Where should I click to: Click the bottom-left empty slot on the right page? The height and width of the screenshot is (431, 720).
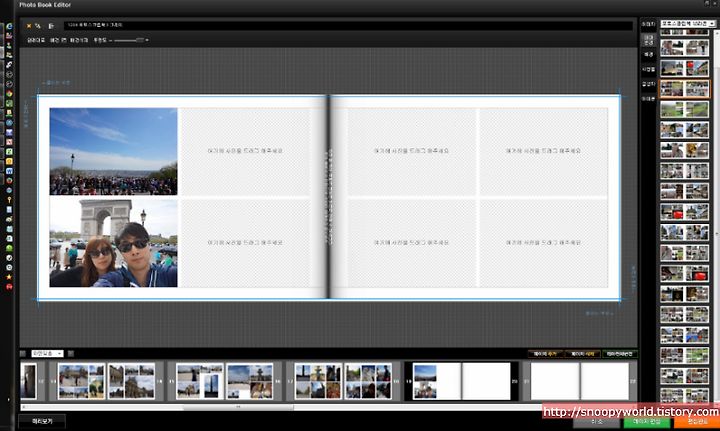tap(411, 242)
